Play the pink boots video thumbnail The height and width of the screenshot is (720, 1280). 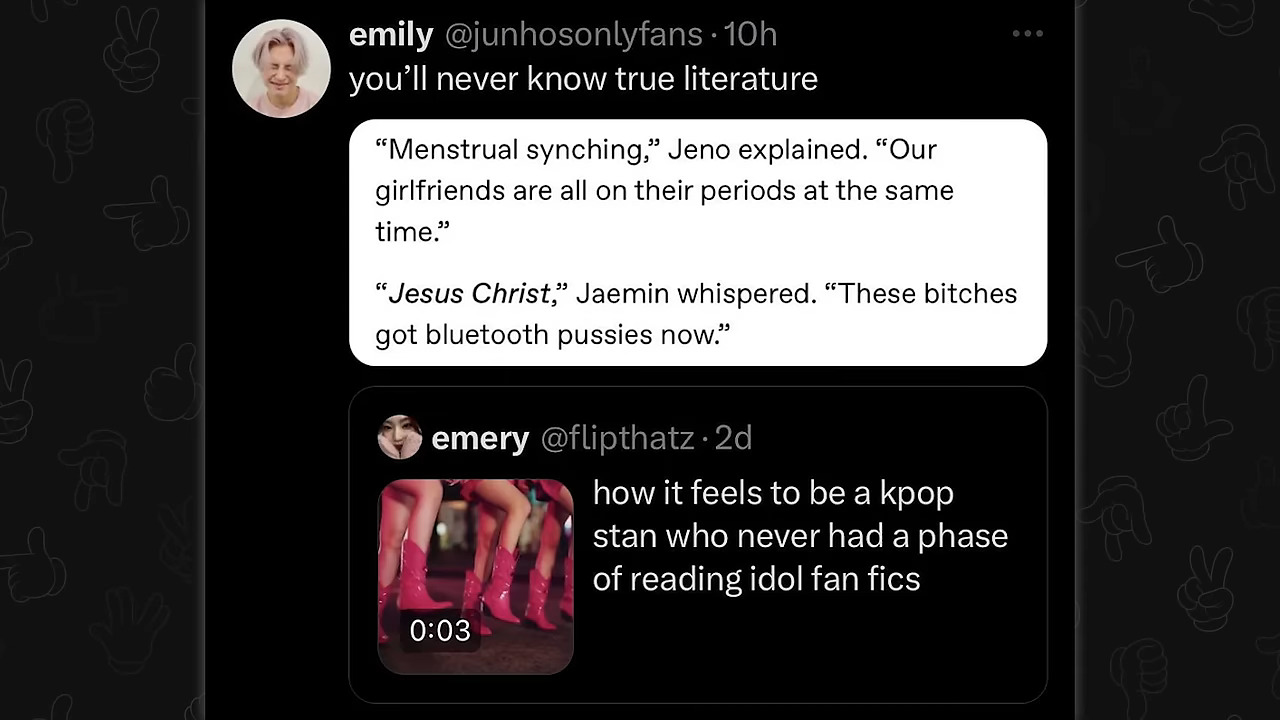pyautogui.click(x=475, y=576)
